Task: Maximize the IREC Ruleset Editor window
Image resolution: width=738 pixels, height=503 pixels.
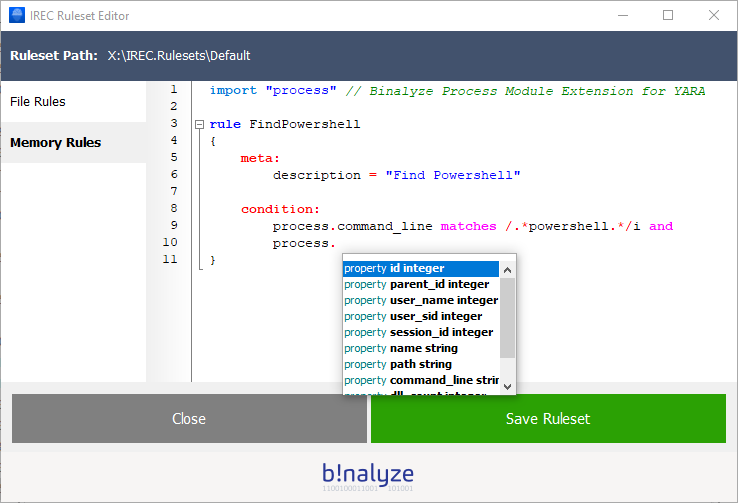Action: click(668, 16)
